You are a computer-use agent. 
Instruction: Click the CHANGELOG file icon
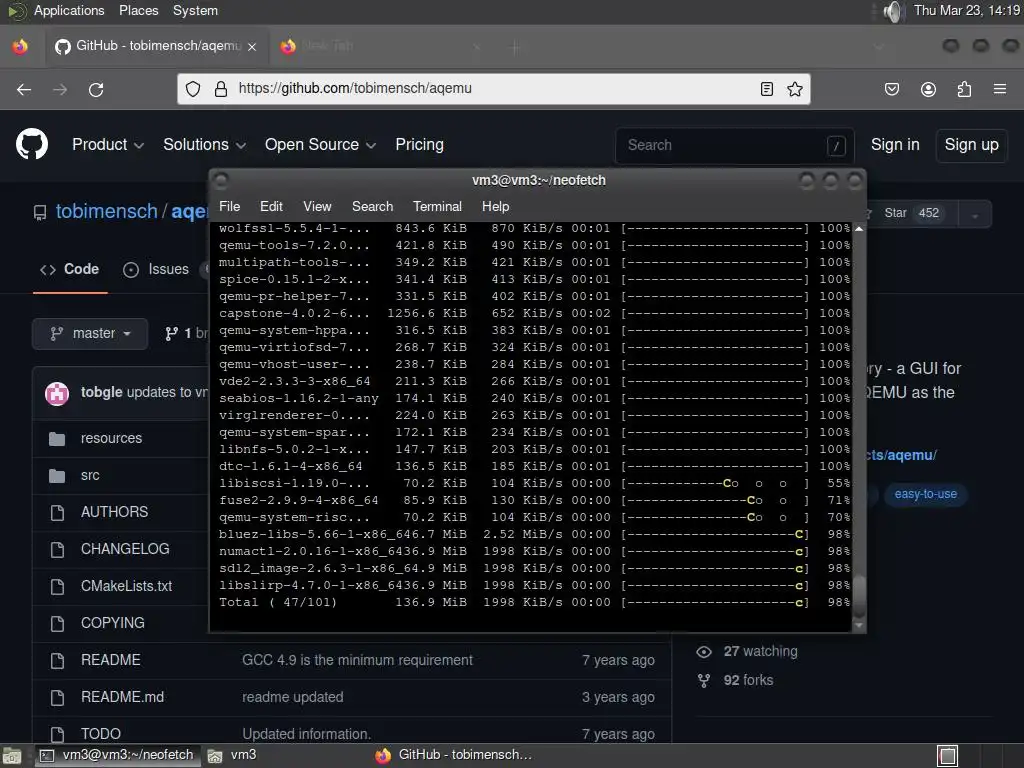point(57,550)
